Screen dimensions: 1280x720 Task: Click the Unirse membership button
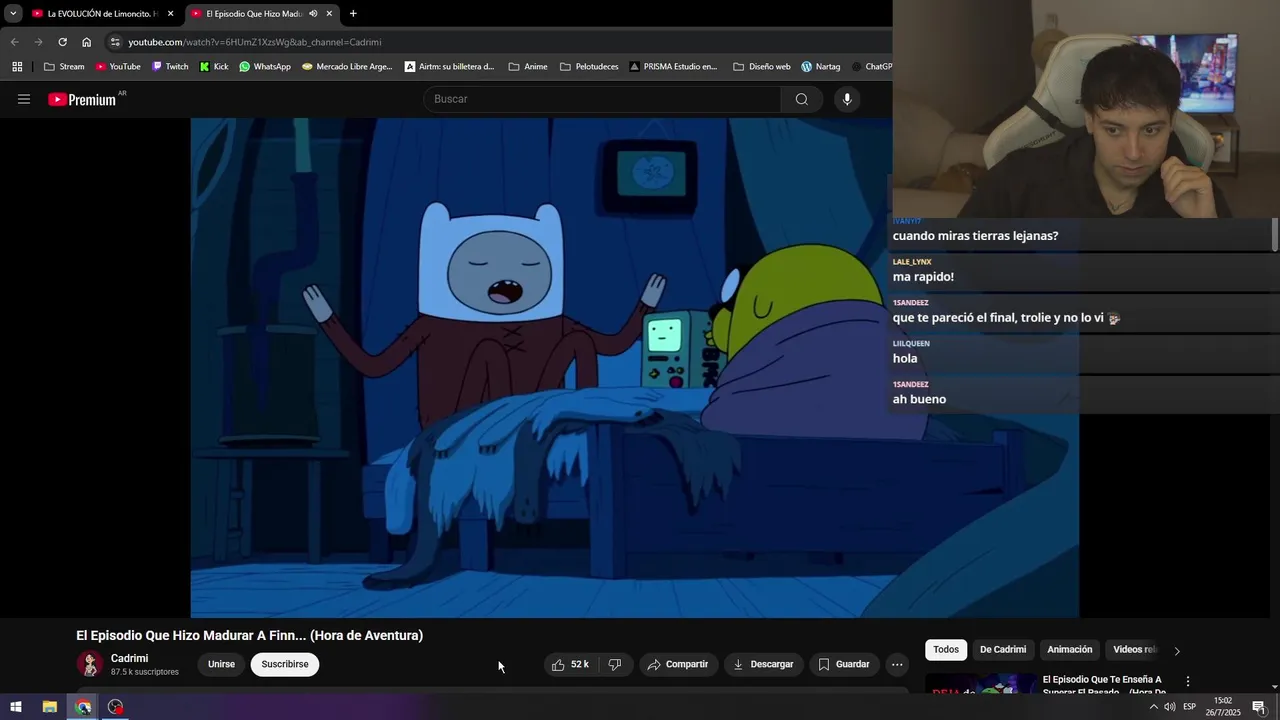[x=221, y=664]
